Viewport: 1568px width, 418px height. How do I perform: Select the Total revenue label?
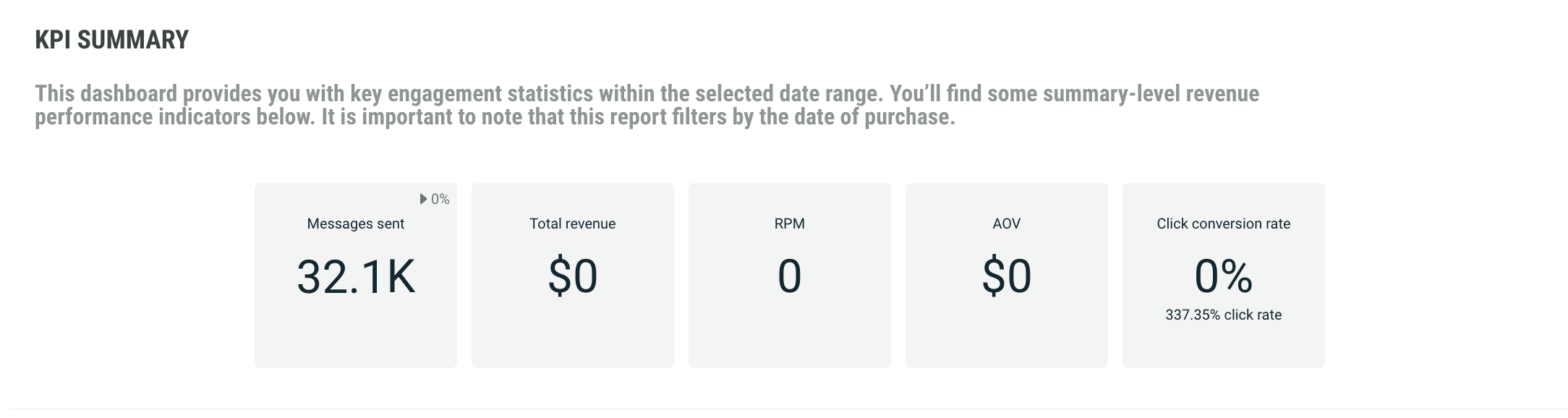[x=572, y=223]
